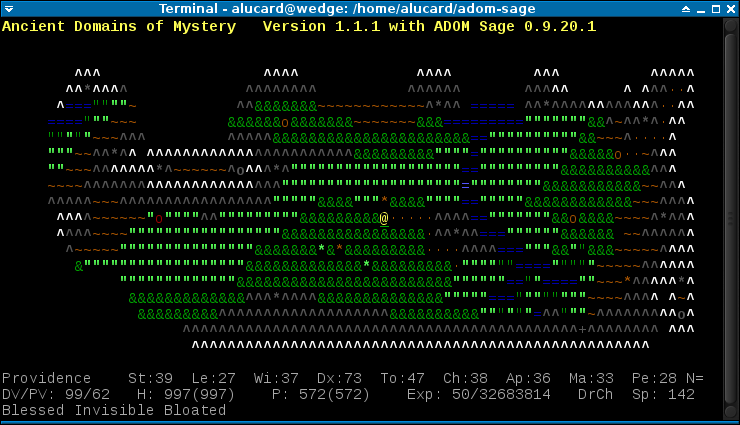Click the vertical scrollbar of the terminal

click(731, 218)
